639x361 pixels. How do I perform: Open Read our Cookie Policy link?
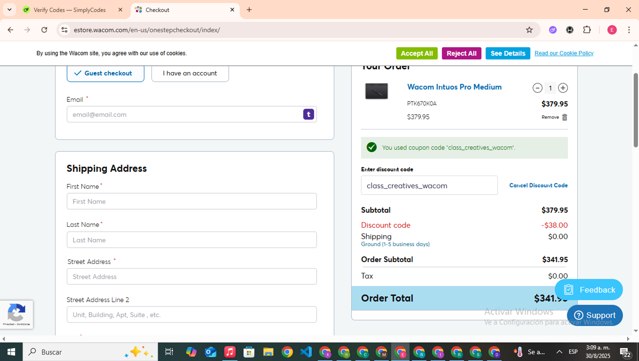click(x=564, y=53)
